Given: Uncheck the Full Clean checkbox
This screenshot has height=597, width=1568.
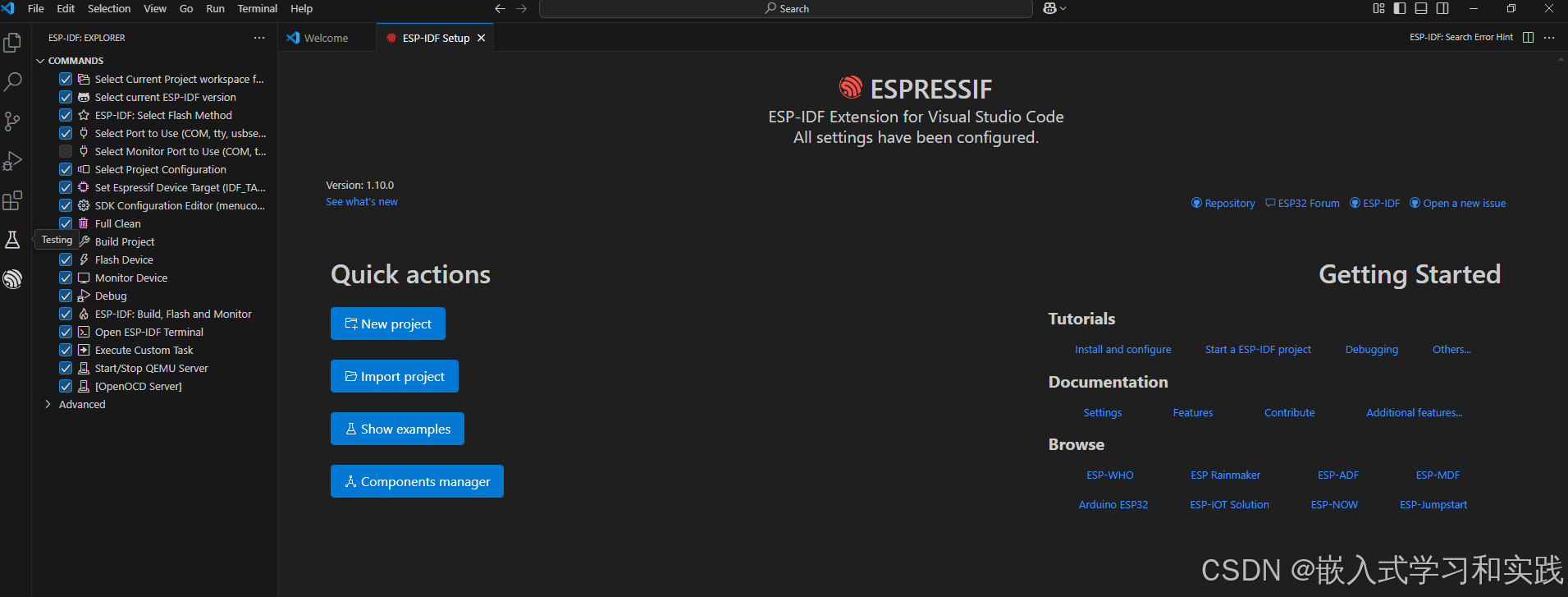Looking at the screenshot, I should (66, 223).
